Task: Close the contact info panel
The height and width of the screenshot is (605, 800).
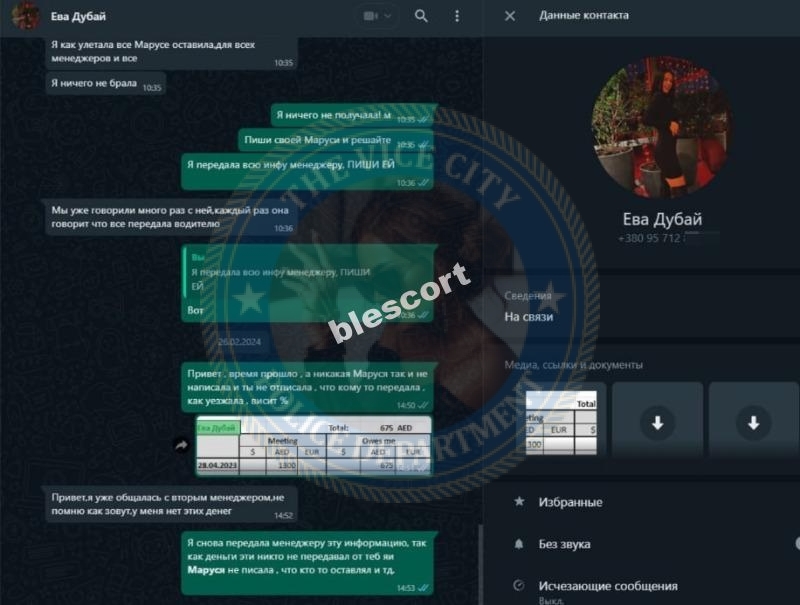Action: (x=510, y=16)
